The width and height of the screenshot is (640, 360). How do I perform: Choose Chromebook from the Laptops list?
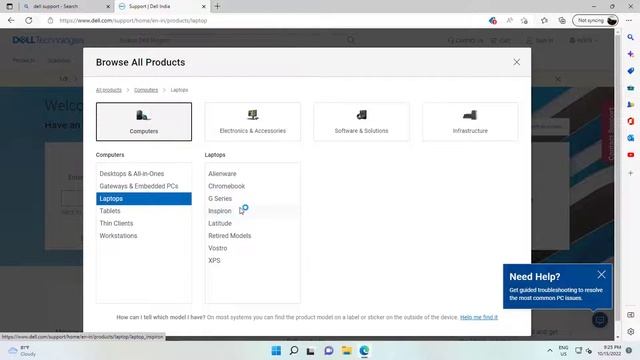(x=253, y=186)
